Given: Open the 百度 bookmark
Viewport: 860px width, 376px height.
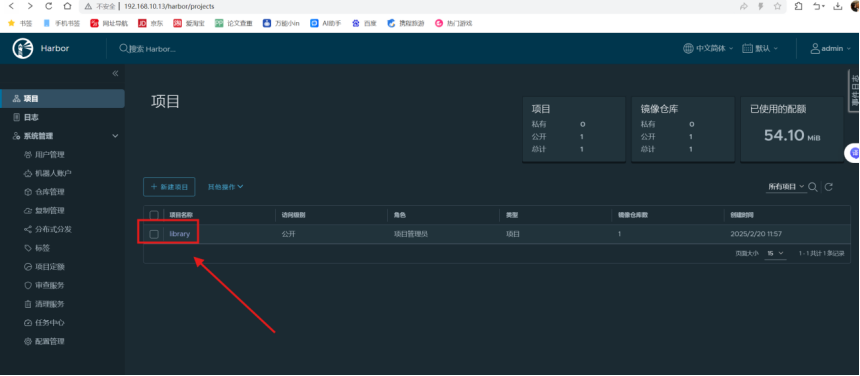Looking at the screenshot, I should click(x=364, y=23).
